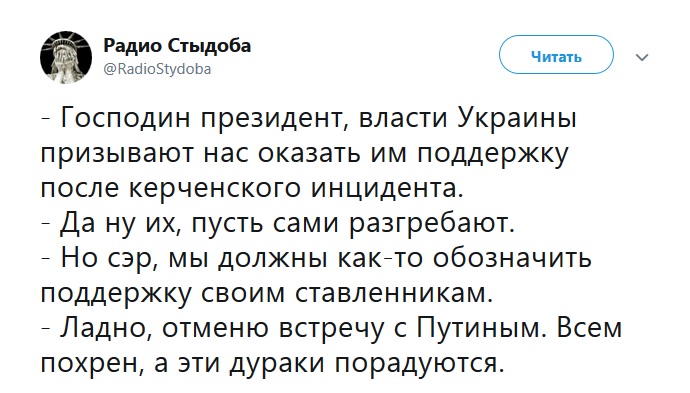Click the word разгребают in the tweet
The width and height of the screenshot is (690, 393).
click(432, 224)
